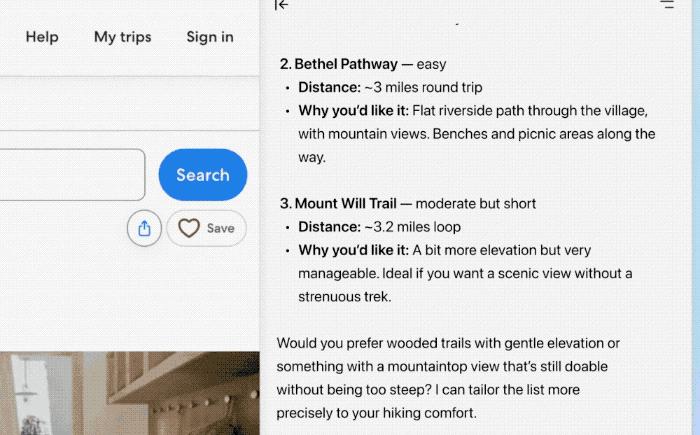Click Mount Will Trail's "Why you'd like it" label
The width and height of the screenshot is (700, 435).
(x=353, y=250)
